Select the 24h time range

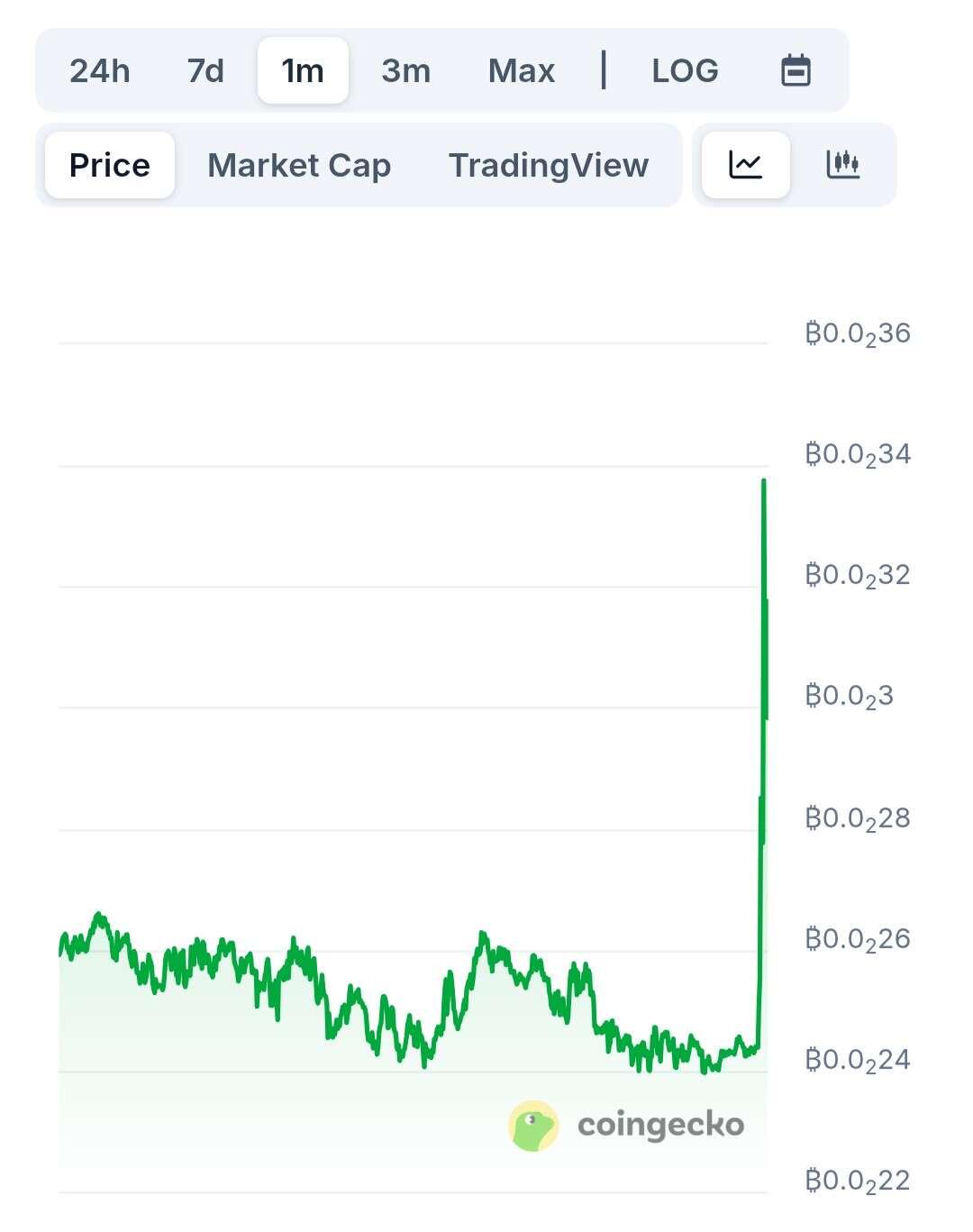pyautogui.click(x=100, y=70)
